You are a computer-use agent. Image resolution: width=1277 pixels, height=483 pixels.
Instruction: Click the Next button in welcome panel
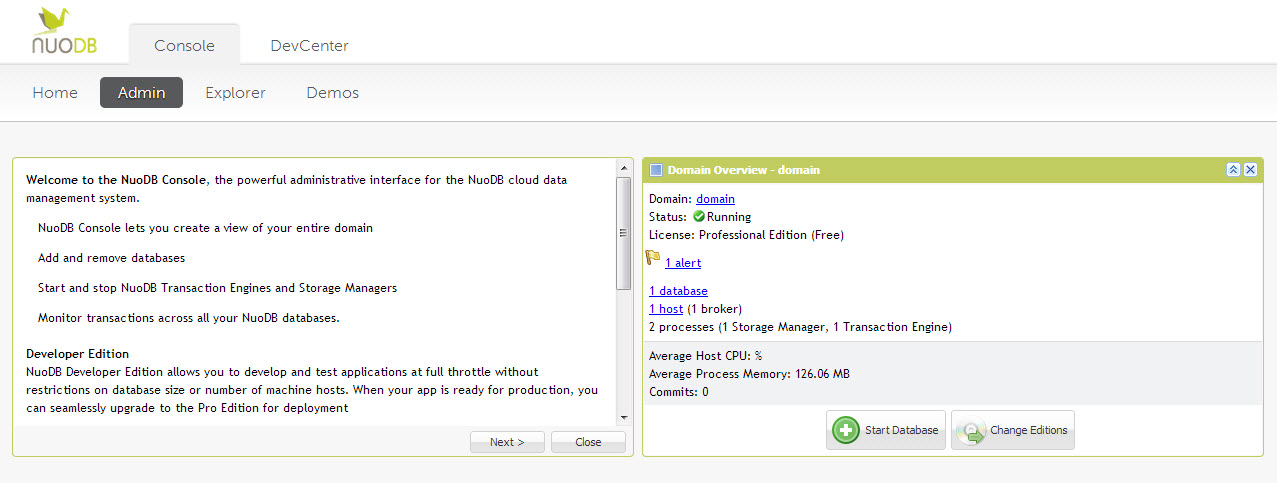(507, 442)
